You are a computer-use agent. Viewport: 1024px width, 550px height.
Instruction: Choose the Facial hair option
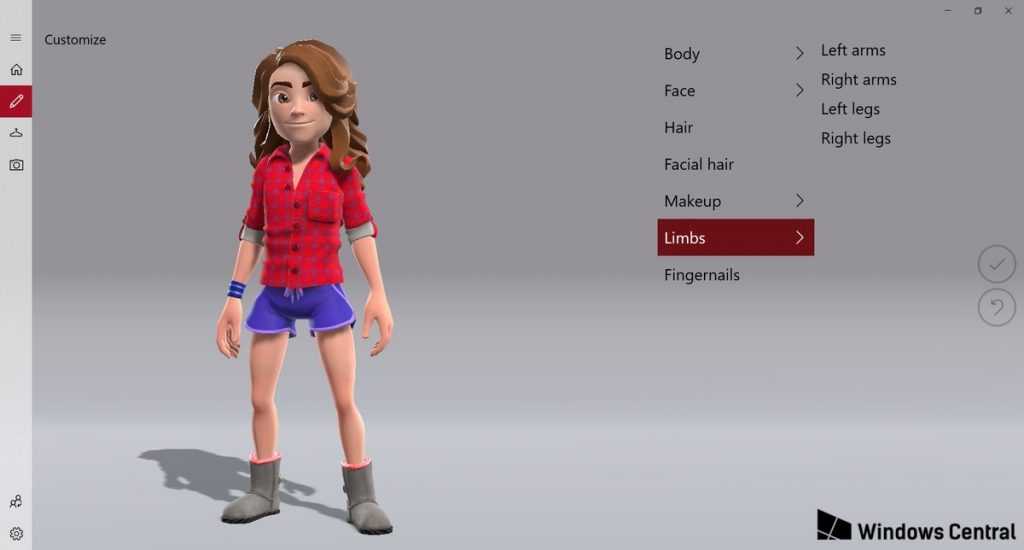point(699,164)
